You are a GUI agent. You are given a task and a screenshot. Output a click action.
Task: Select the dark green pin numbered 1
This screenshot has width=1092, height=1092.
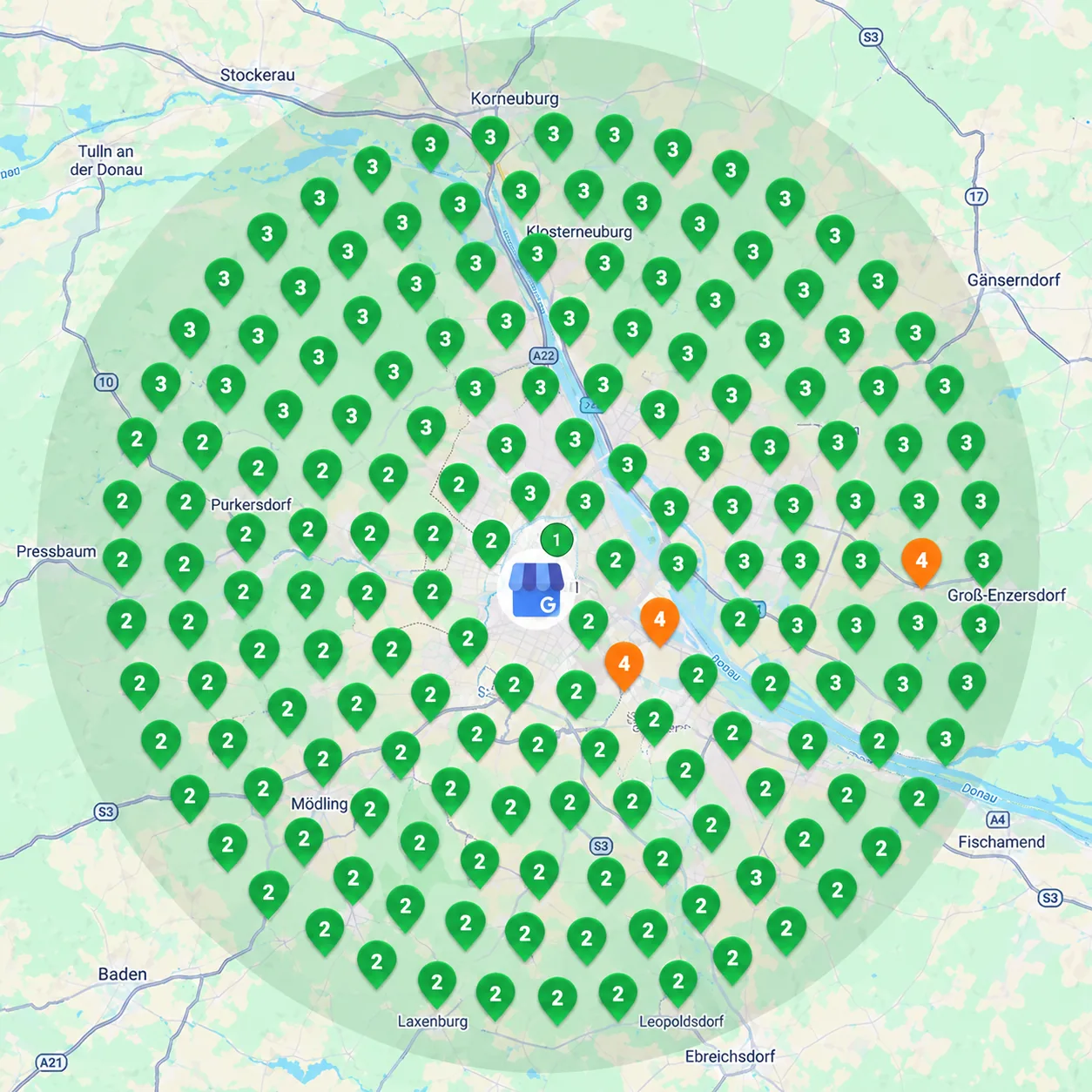(x=556, y=540)
